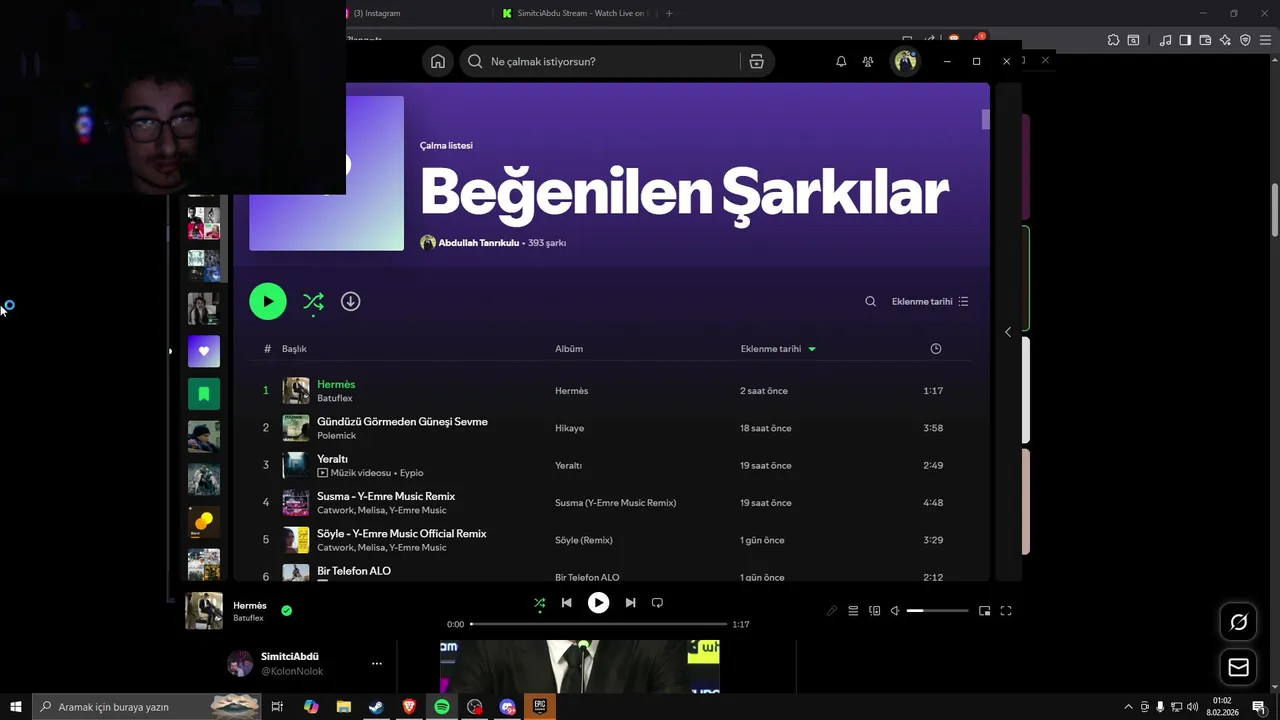Skip to next track
1280x720 pixels.
(x=630, y=603)
